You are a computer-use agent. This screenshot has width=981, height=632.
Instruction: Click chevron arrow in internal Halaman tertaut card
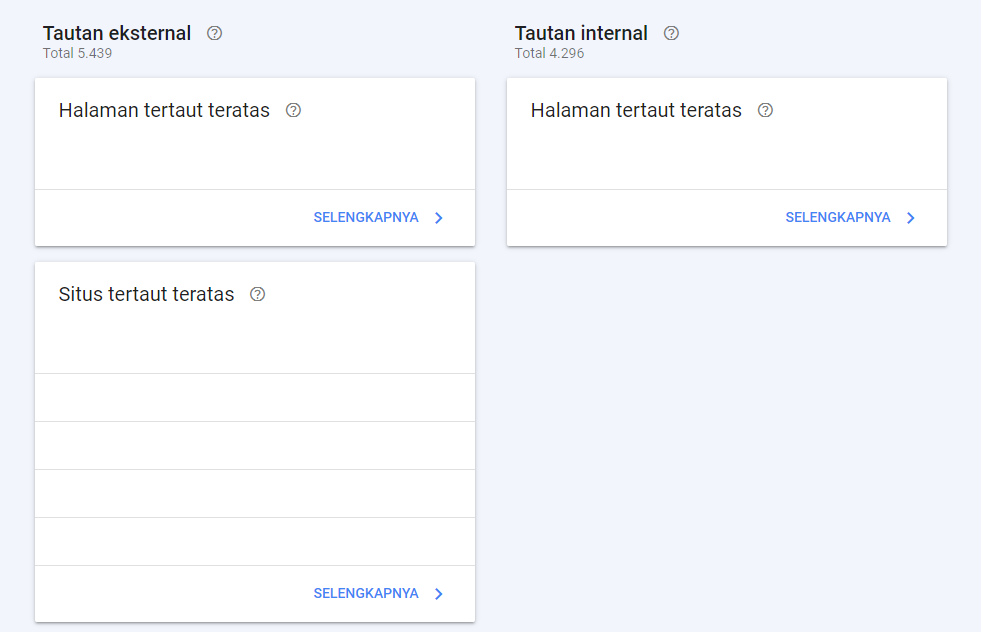[x=911, y=218]
